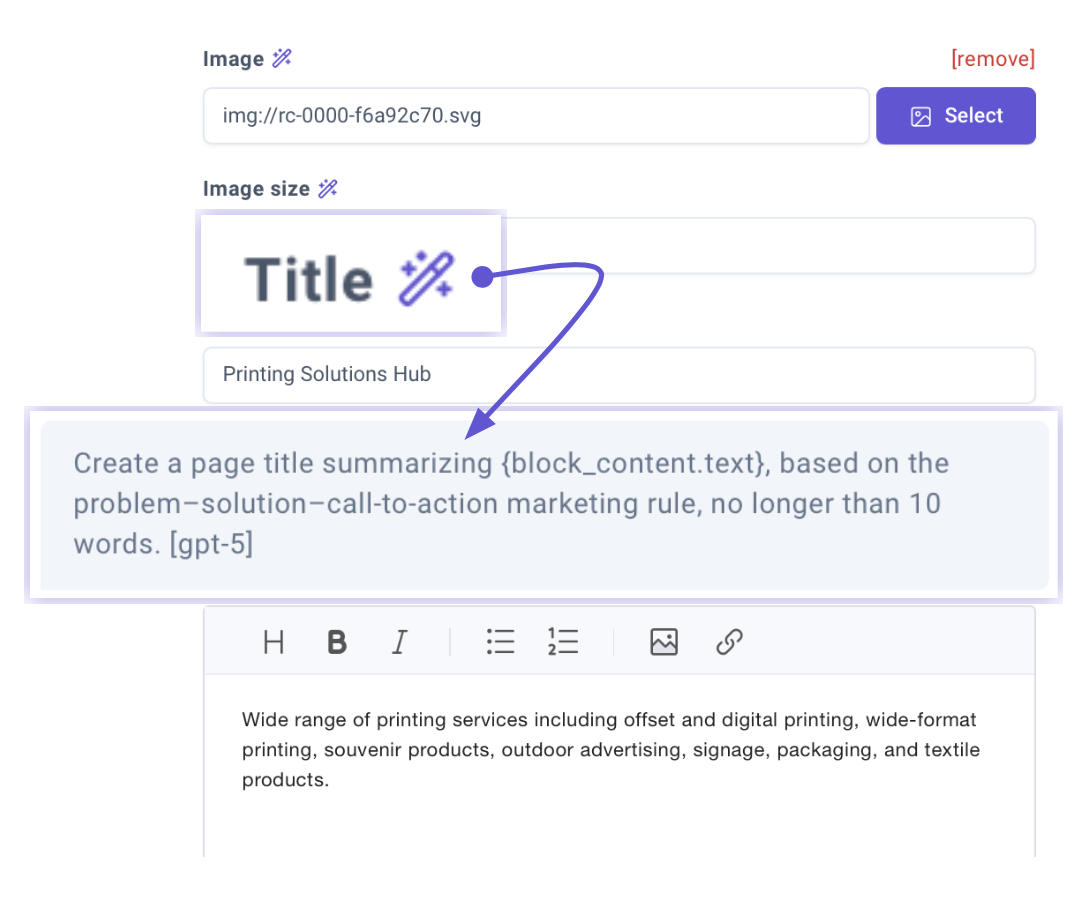
Task: Click the [remove] link
Action: point(992,59)
